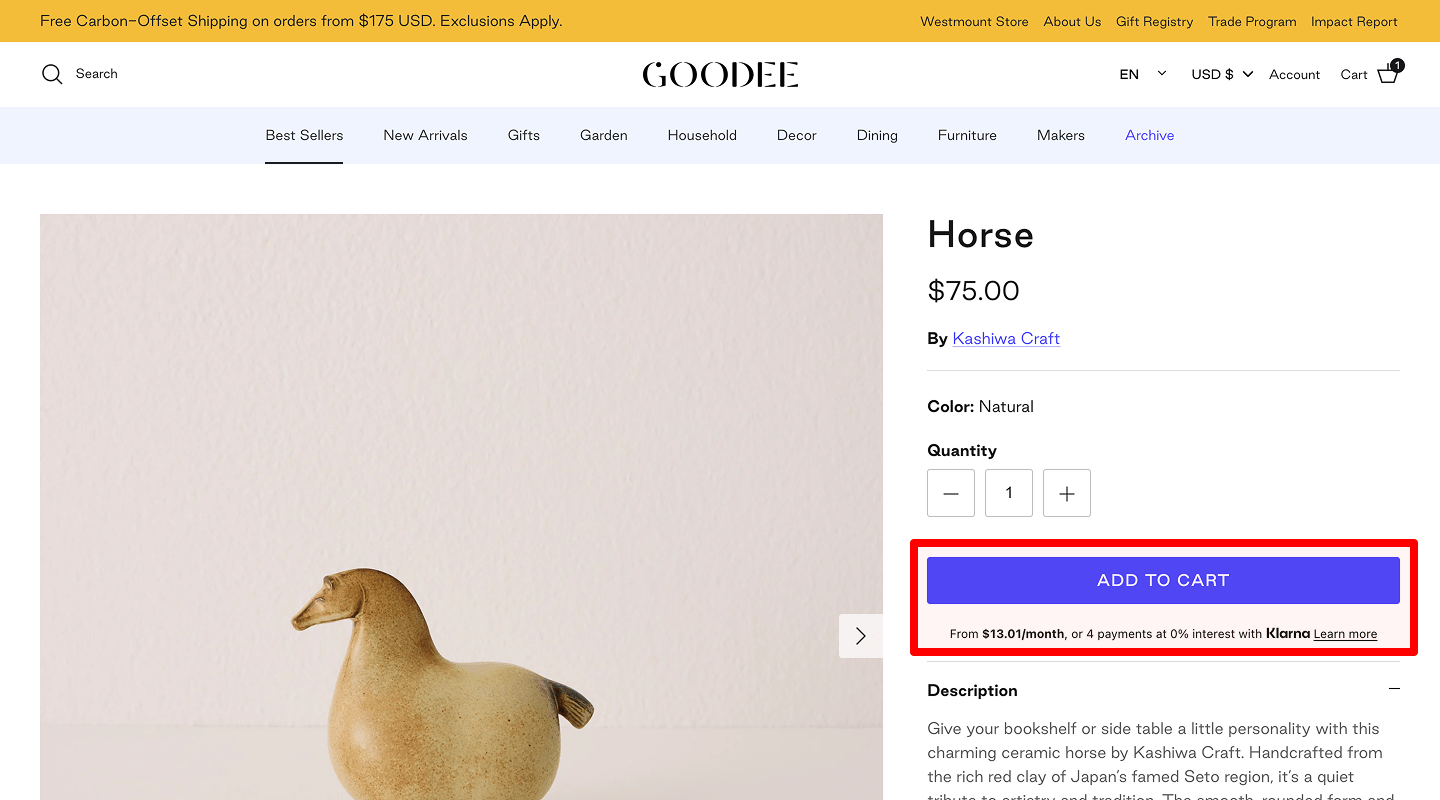
Task: Open the cart basket icon
Action: coord(1388,74)
